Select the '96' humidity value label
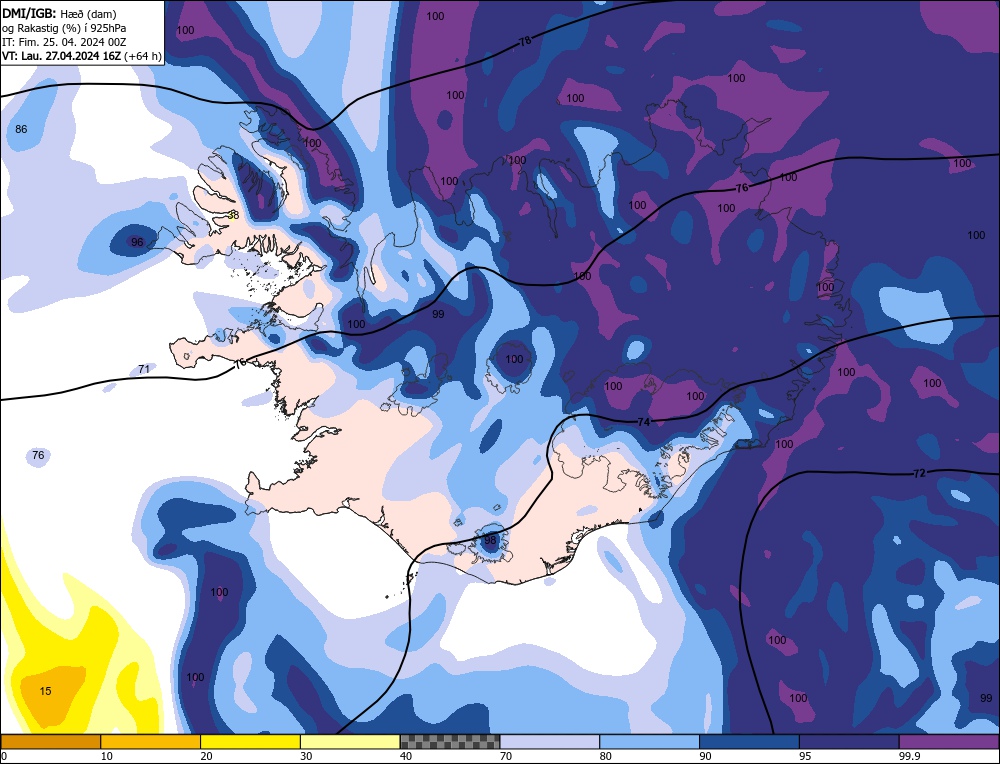The image size is (1000, 764). pos(137,242)
